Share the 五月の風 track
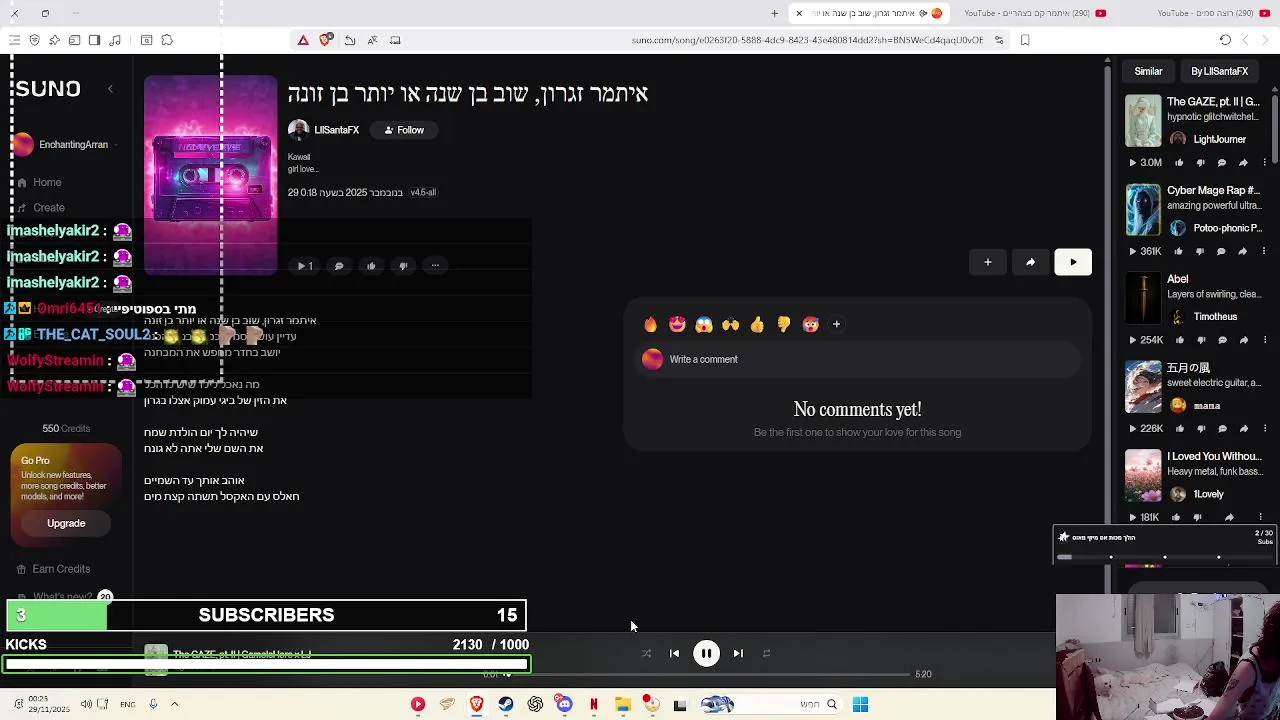The height and width of the screenshot is (720, 1280). pos(1243,428)
